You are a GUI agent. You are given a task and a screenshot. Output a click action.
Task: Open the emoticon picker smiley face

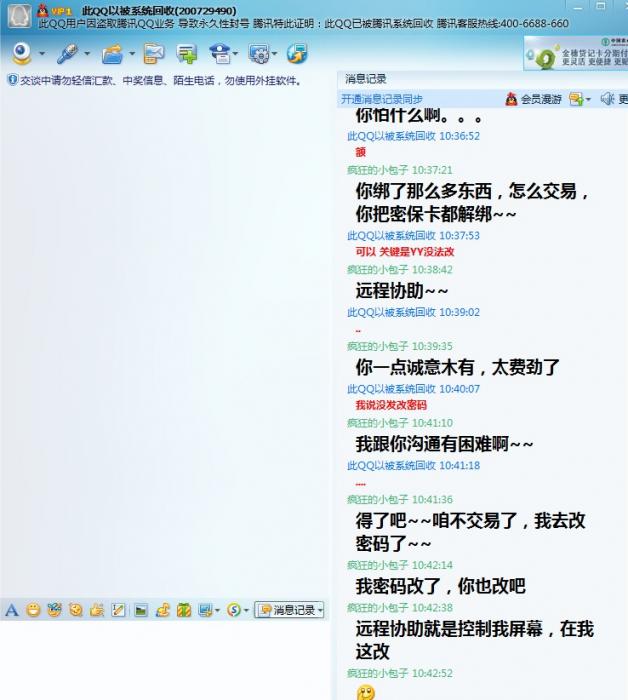tap(33, 609)
